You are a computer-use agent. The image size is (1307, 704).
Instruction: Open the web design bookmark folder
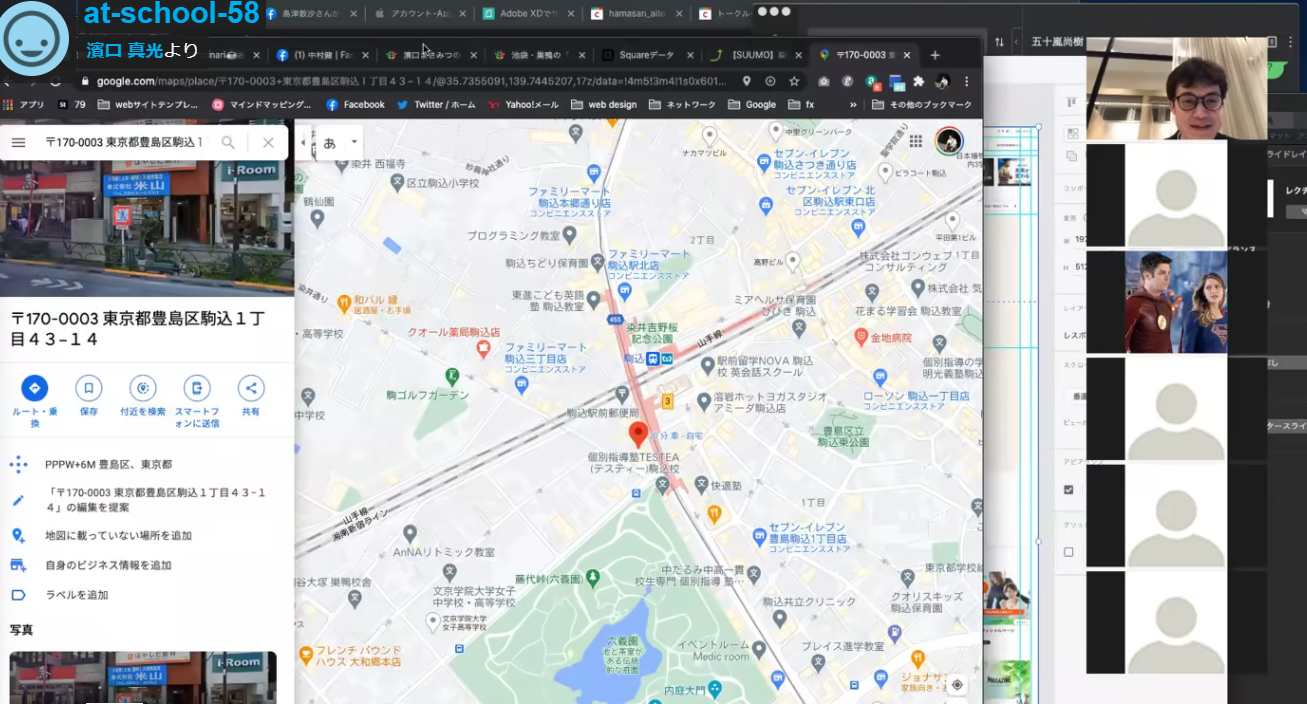604,104
